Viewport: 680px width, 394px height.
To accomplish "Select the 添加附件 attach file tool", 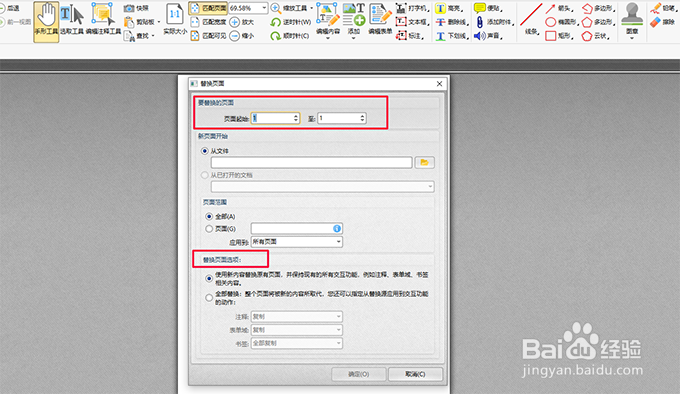I will click(x=494, y=22).
